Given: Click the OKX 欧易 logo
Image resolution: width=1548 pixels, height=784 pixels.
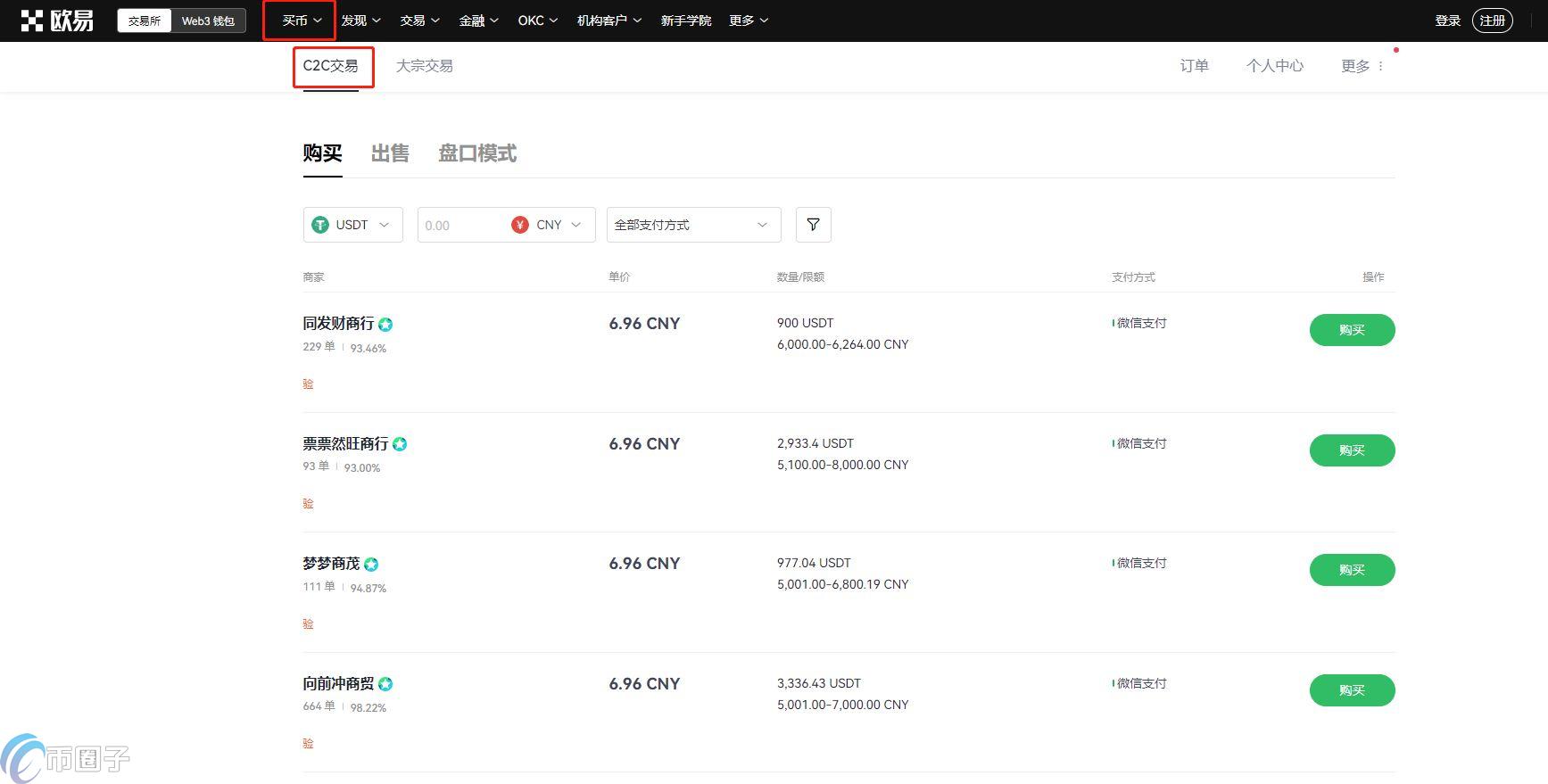Looking at the screenshot, I should pos(57,21).
